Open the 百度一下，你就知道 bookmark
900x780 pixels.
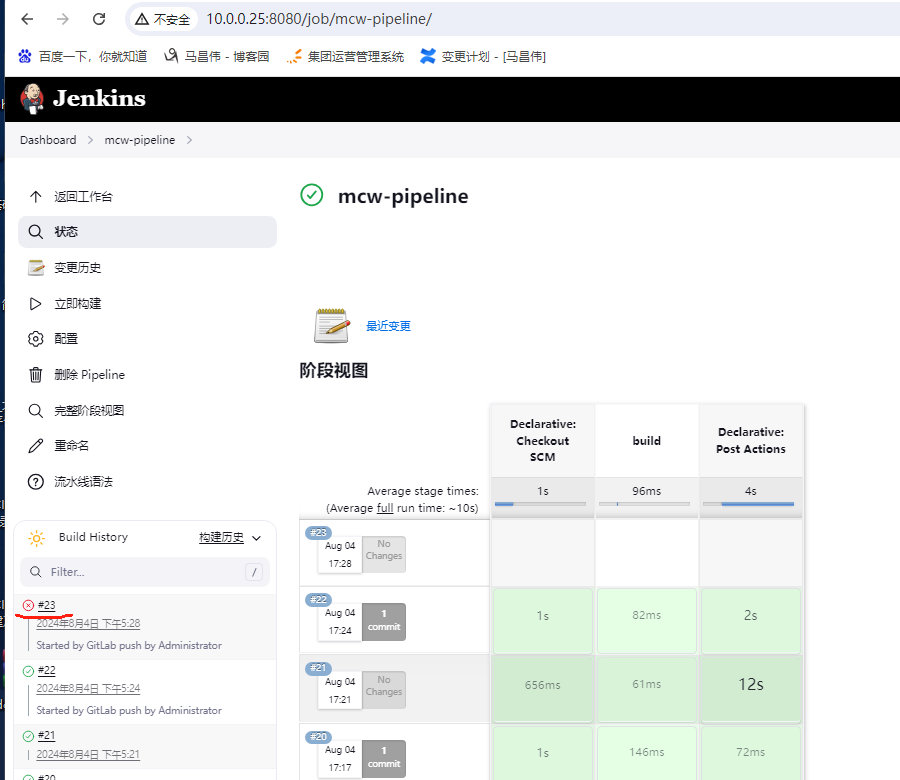coord(83,56)
